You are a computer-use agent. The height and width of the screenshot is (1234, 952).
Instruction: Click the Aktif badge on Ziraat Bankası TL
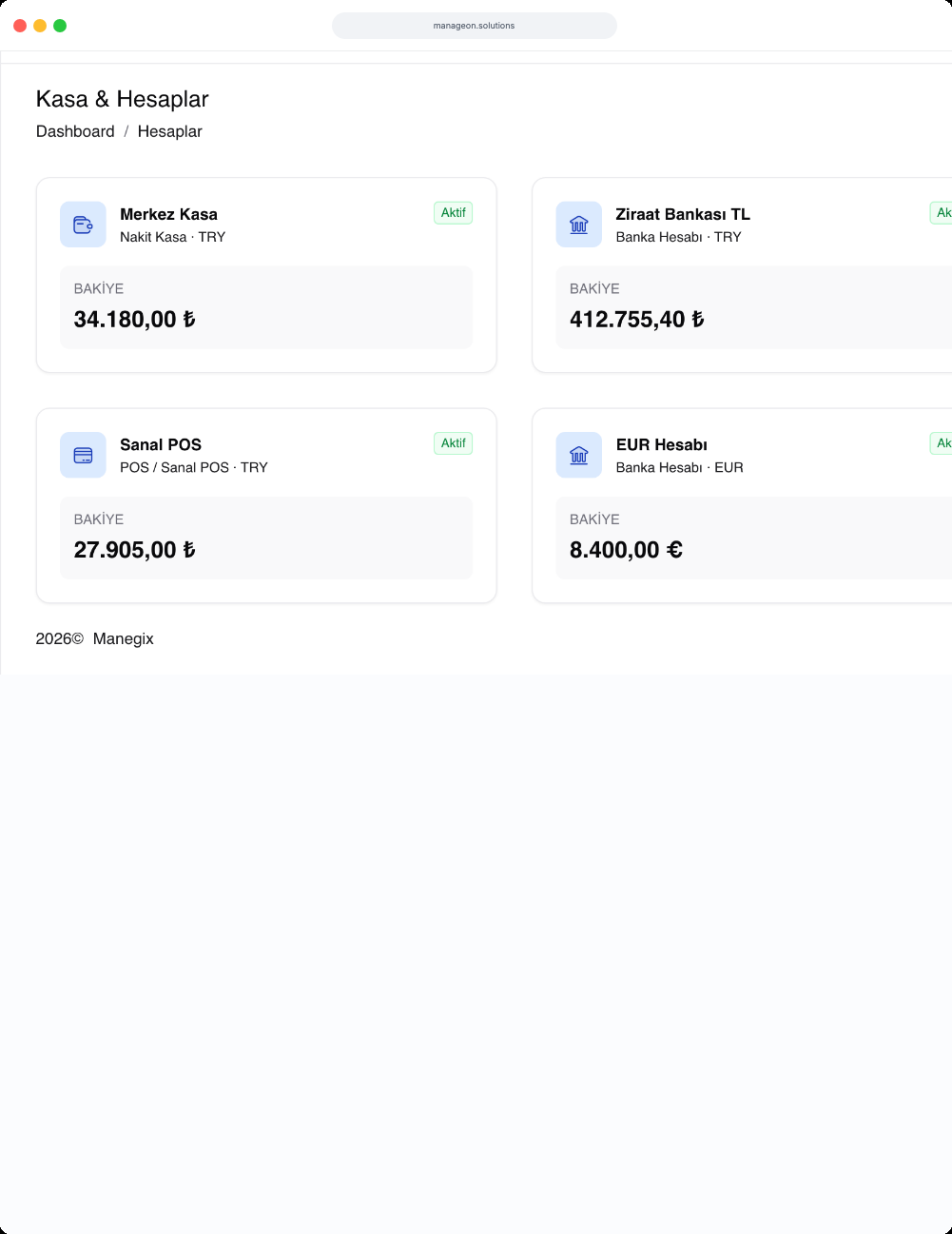[x=941, y=213]
